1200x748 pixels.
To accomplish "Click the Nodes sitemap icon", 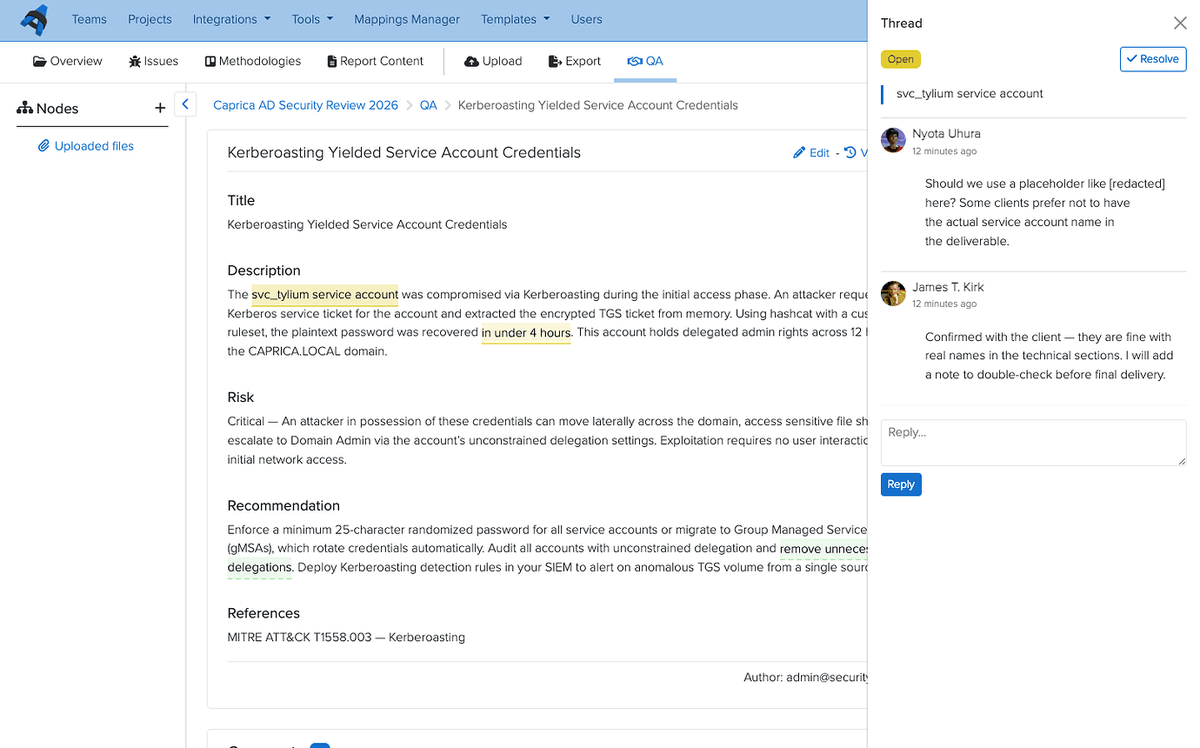I will point(25,108).
